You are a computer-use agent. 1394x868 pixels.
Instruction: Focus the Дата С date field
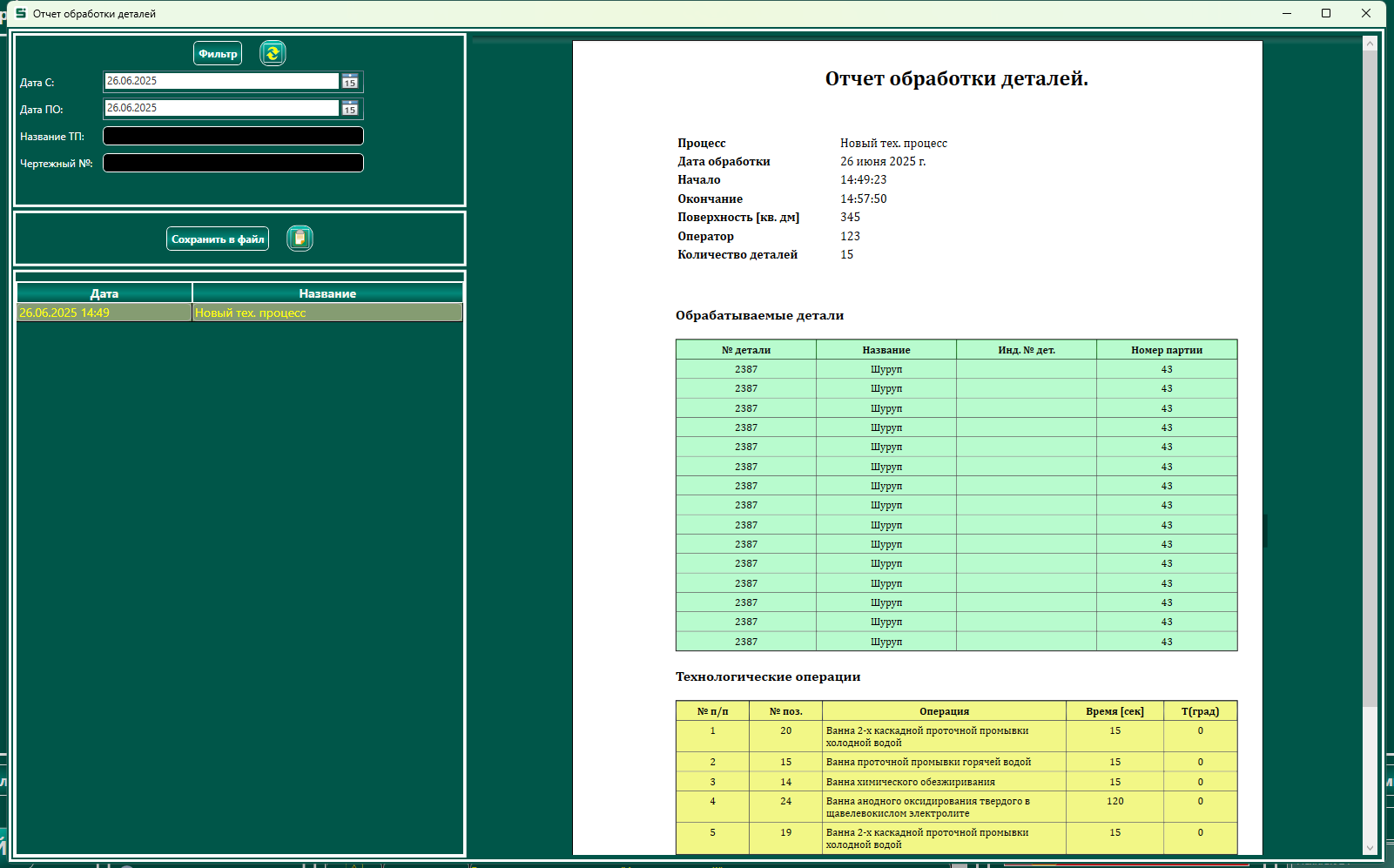[x=221, y=81]
